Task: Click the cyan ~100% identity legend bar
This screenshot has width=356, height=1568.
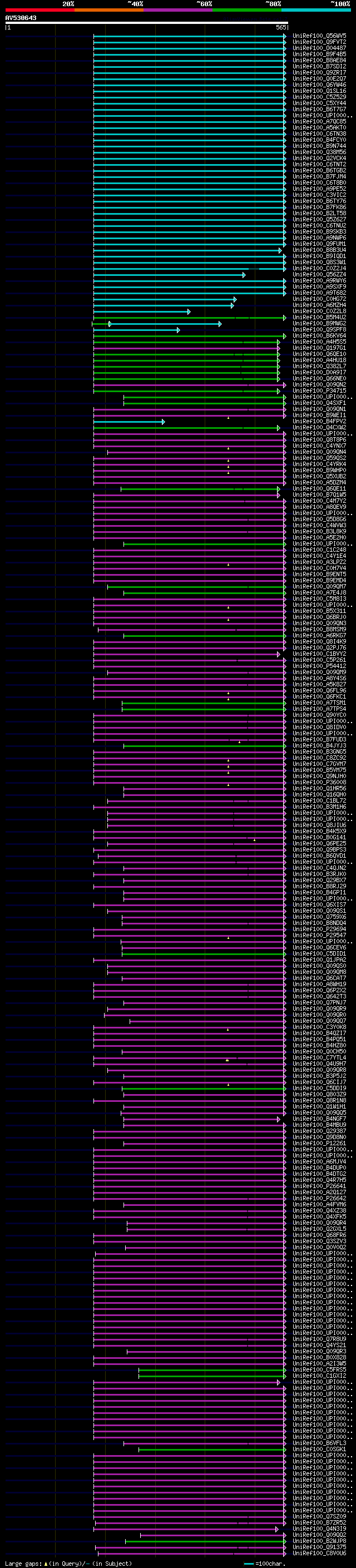Action: [x=316, y=10]
